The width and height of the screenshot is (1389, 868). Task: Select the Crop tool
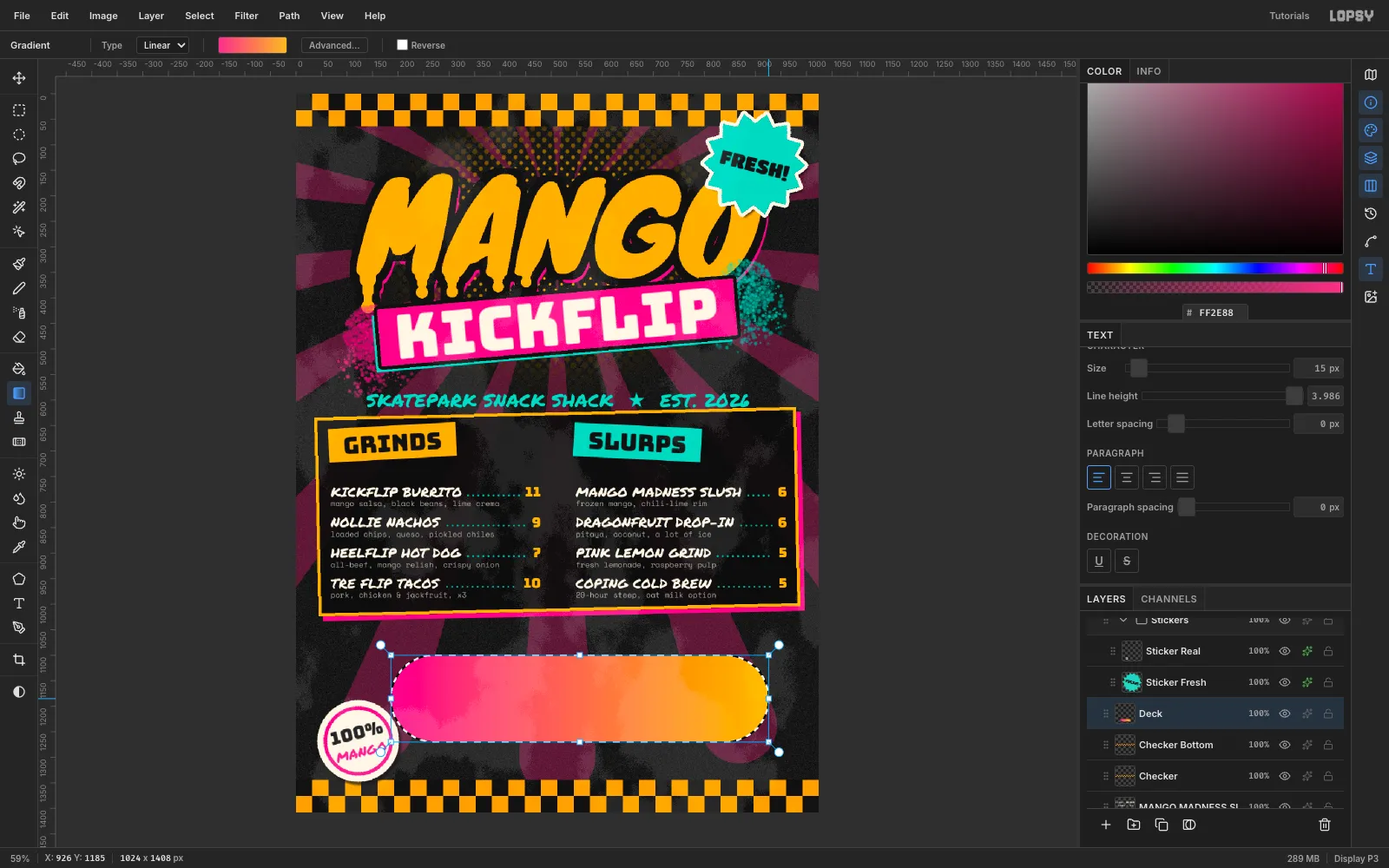coord(19,660)
